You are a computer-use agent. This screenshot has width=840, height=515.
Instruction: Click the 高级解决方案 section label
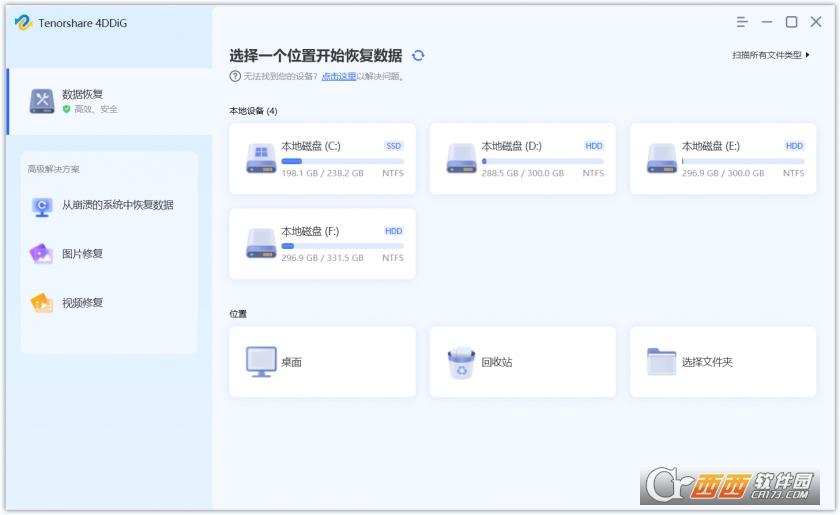pos(54,169)
